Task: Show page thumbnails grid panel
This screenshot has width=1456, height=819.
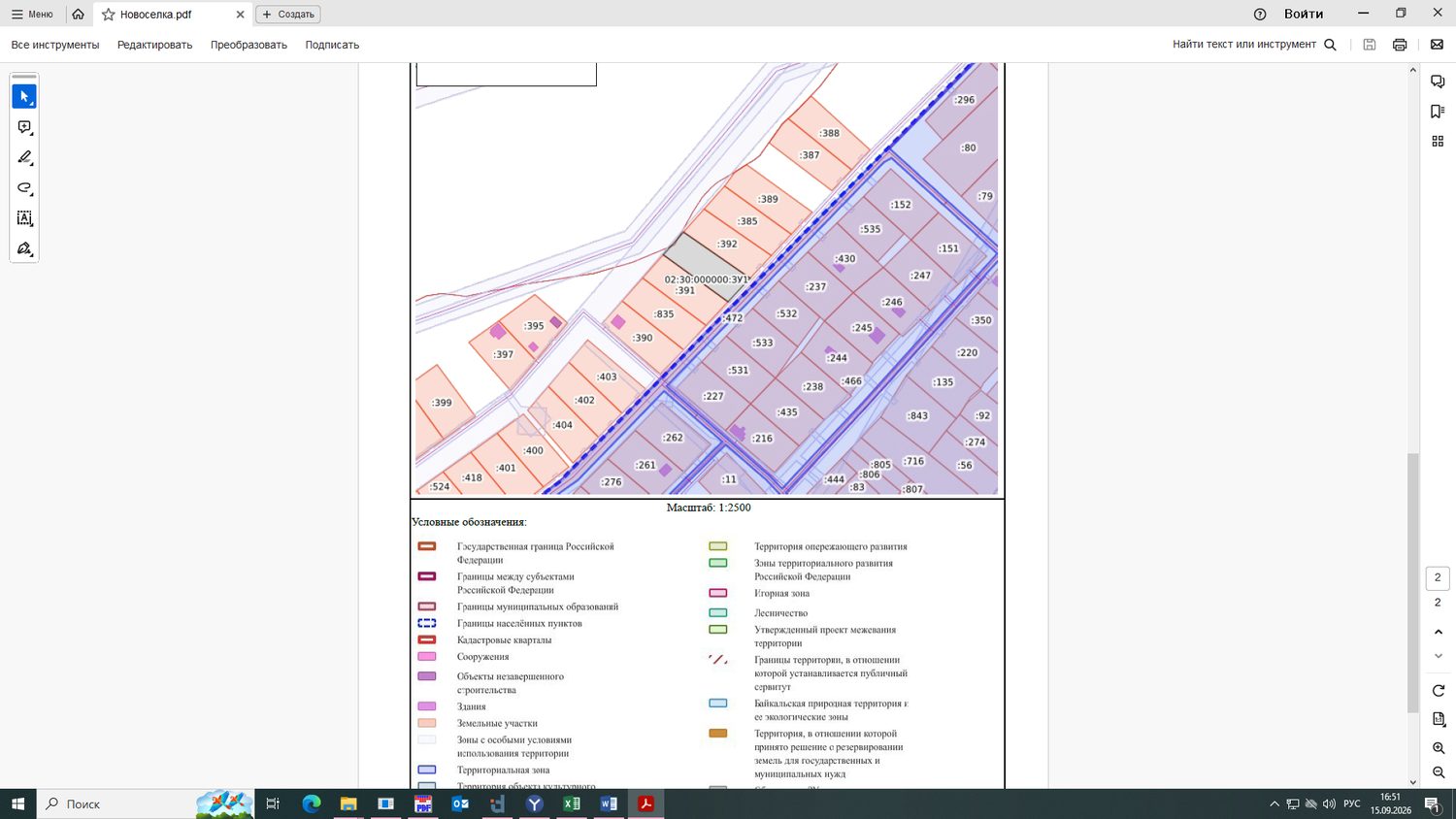Action: pos(1438,142)
